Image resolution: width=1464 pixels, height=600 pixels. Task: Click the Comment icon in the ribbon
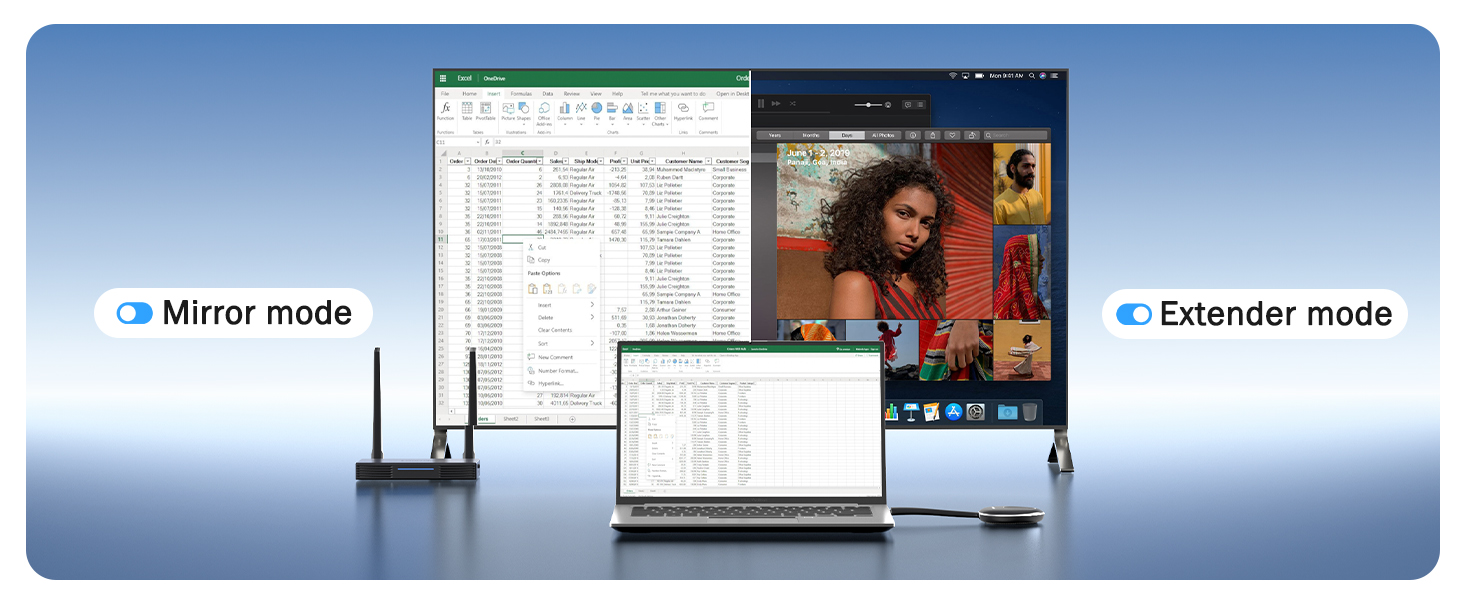tap(708, 110)
